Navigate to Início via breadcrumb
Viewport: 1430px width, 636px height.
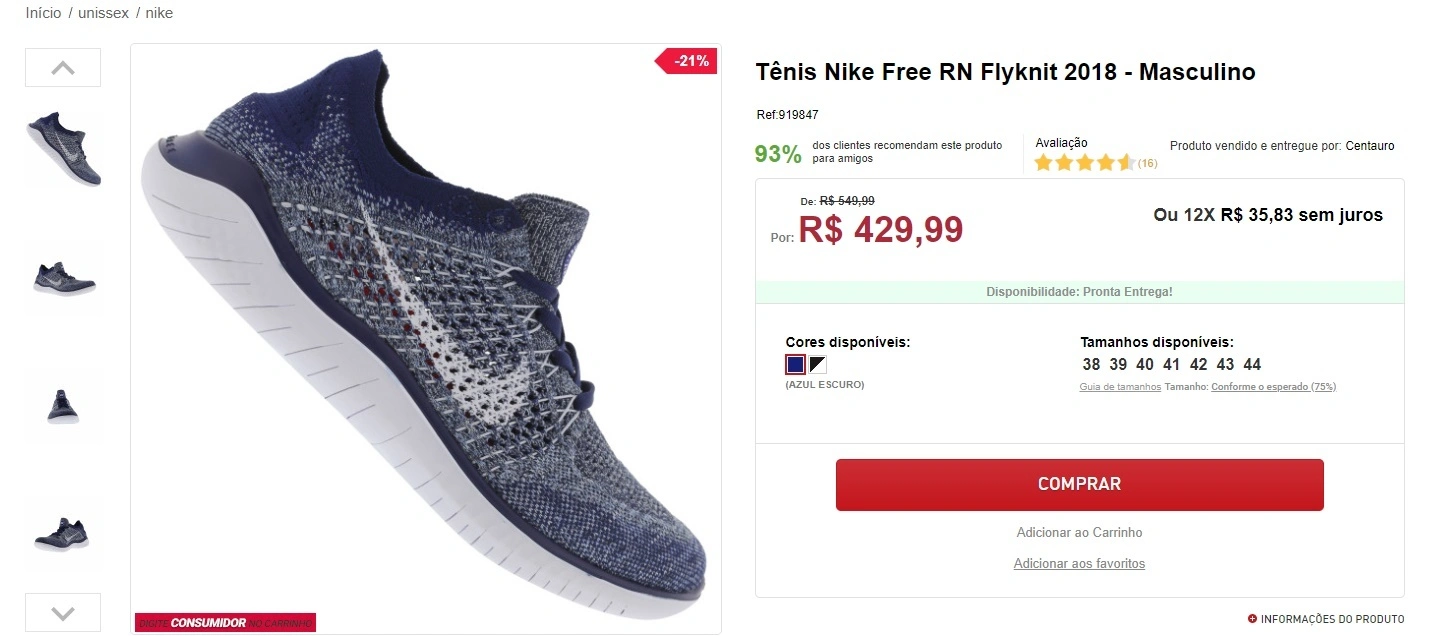pos(42,12)
